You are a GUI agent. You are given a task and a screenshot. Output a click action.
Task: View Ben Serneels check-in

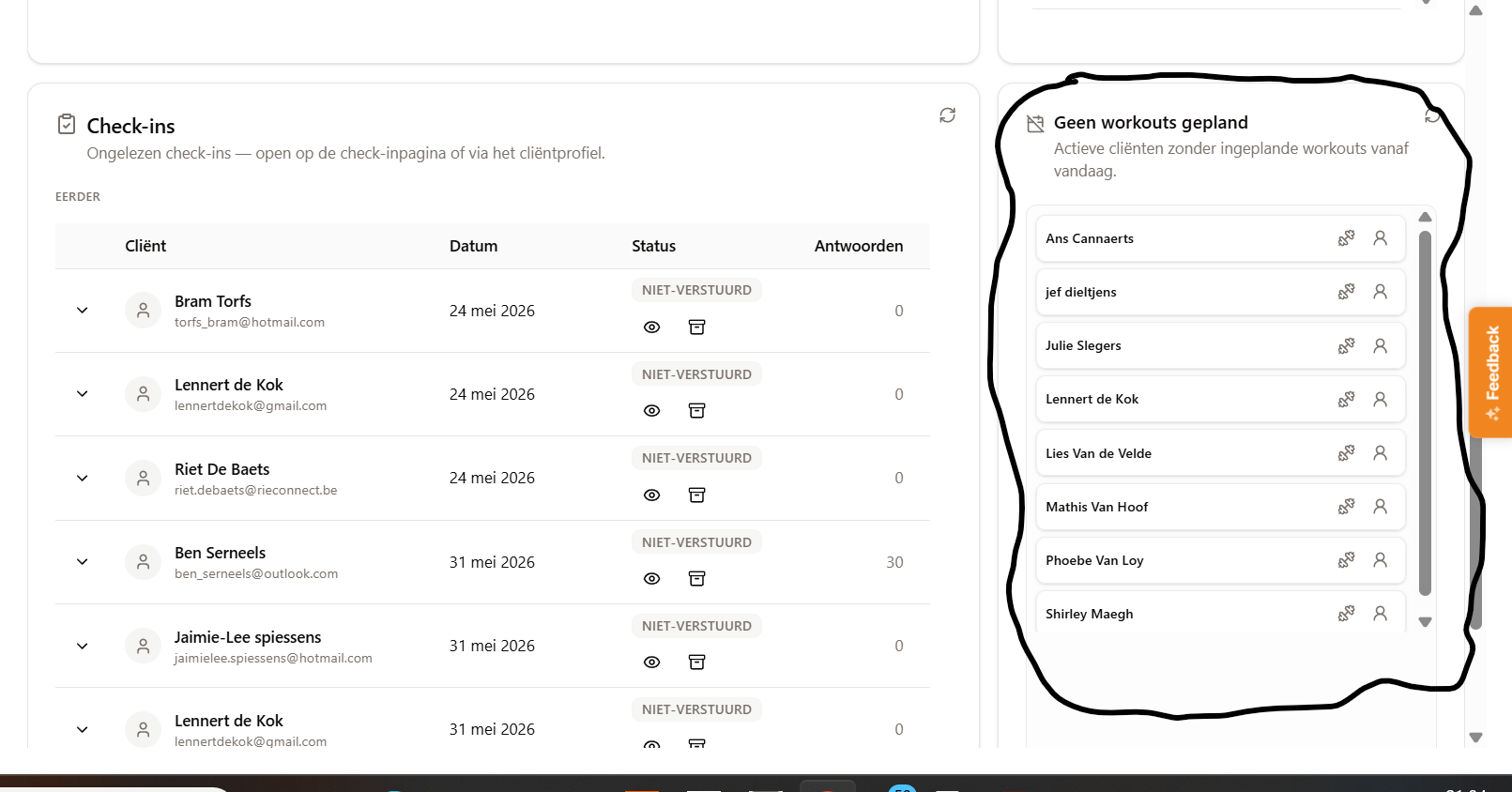tap(652, 579)
